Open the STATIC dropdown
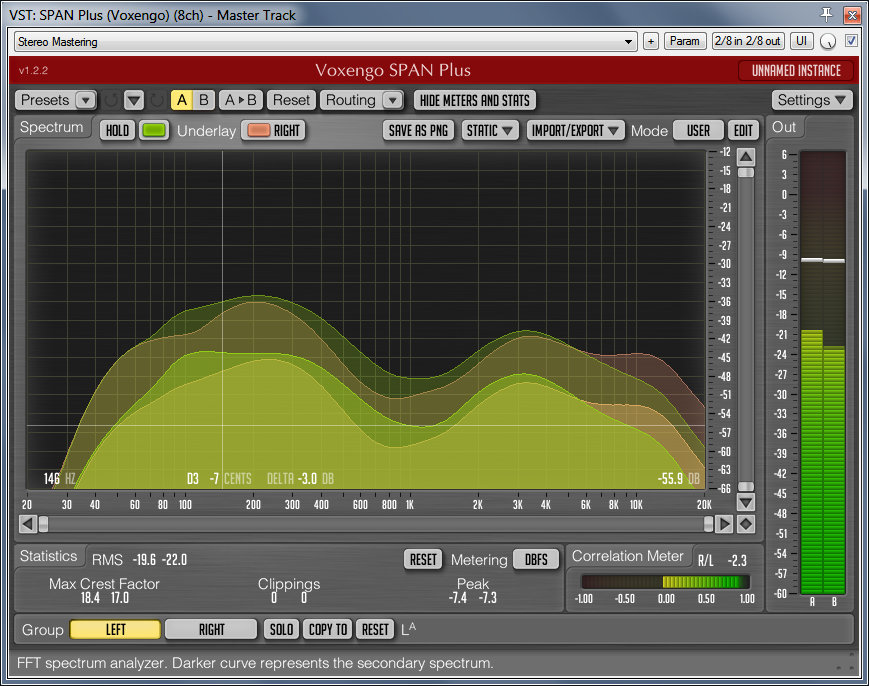Image resolution: width=869 pixels, height=686 pixels. click(490, 131)
